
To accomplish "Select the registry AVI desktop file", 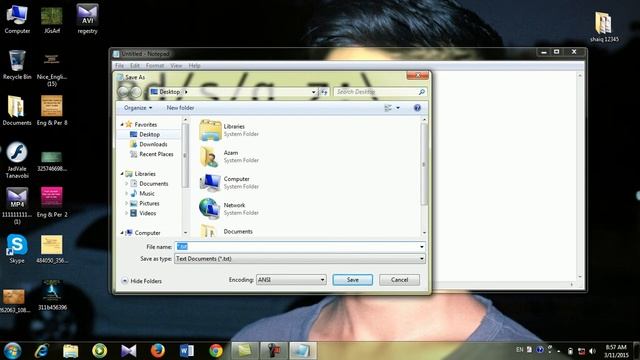I will pos(87,19).
